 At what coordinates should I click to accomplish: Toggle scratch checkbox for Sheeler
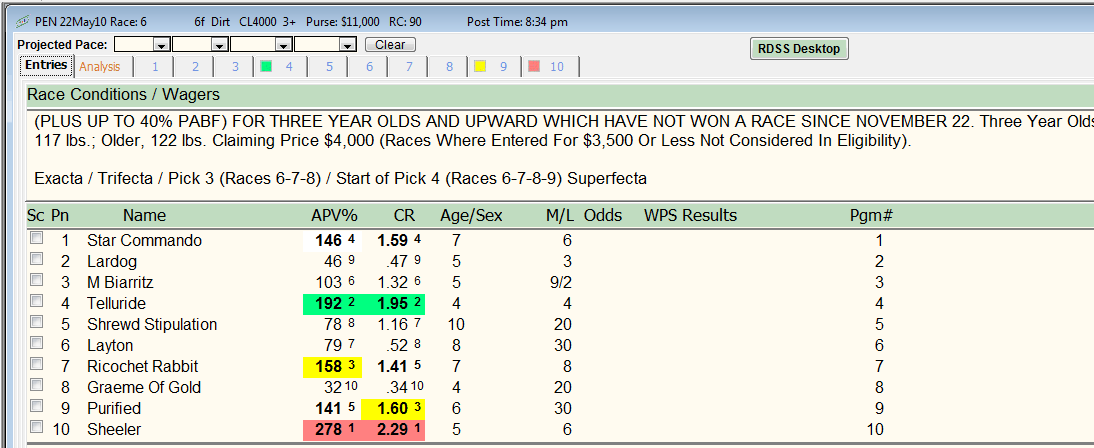pos(36,427)
